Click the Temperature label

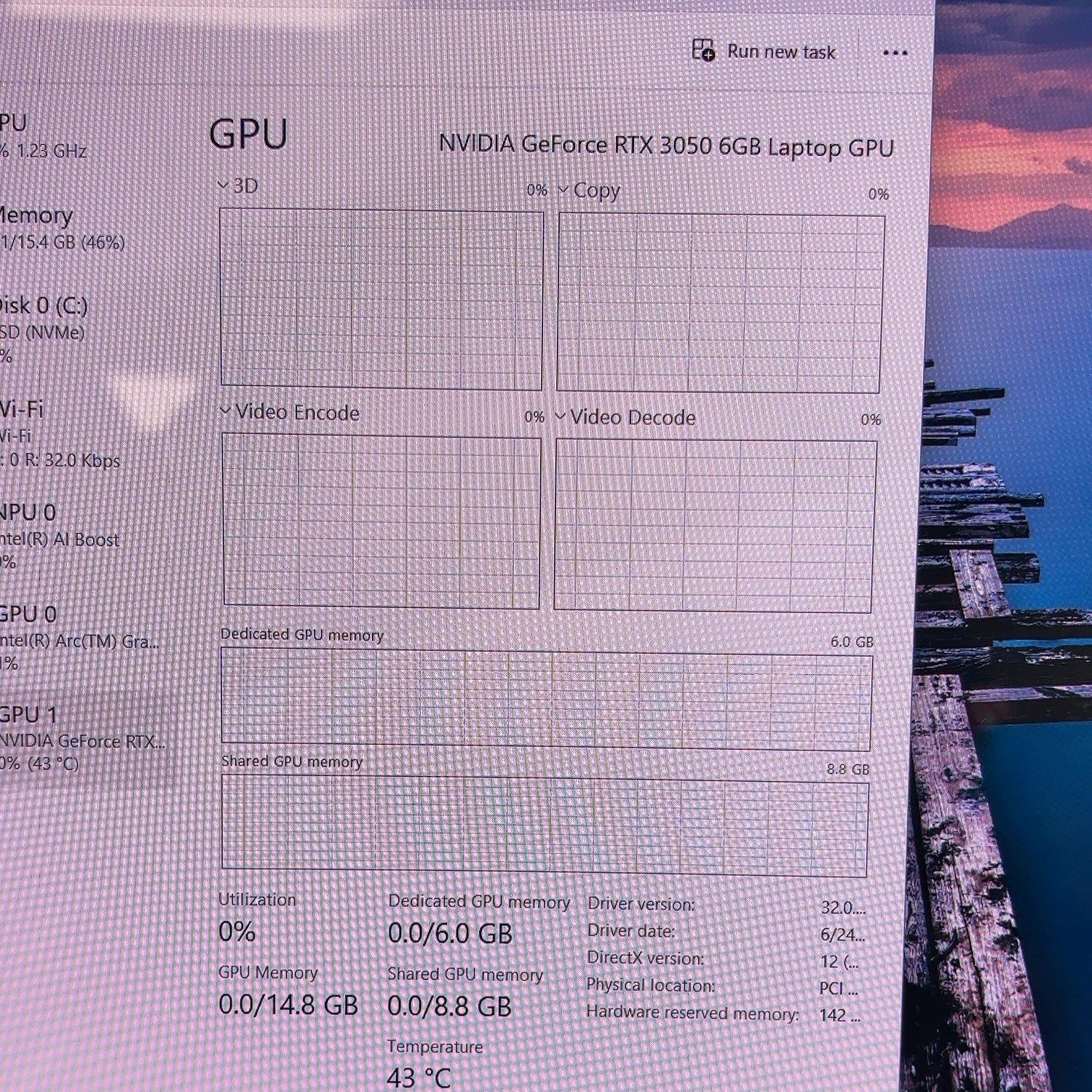tap(435, 1047)
